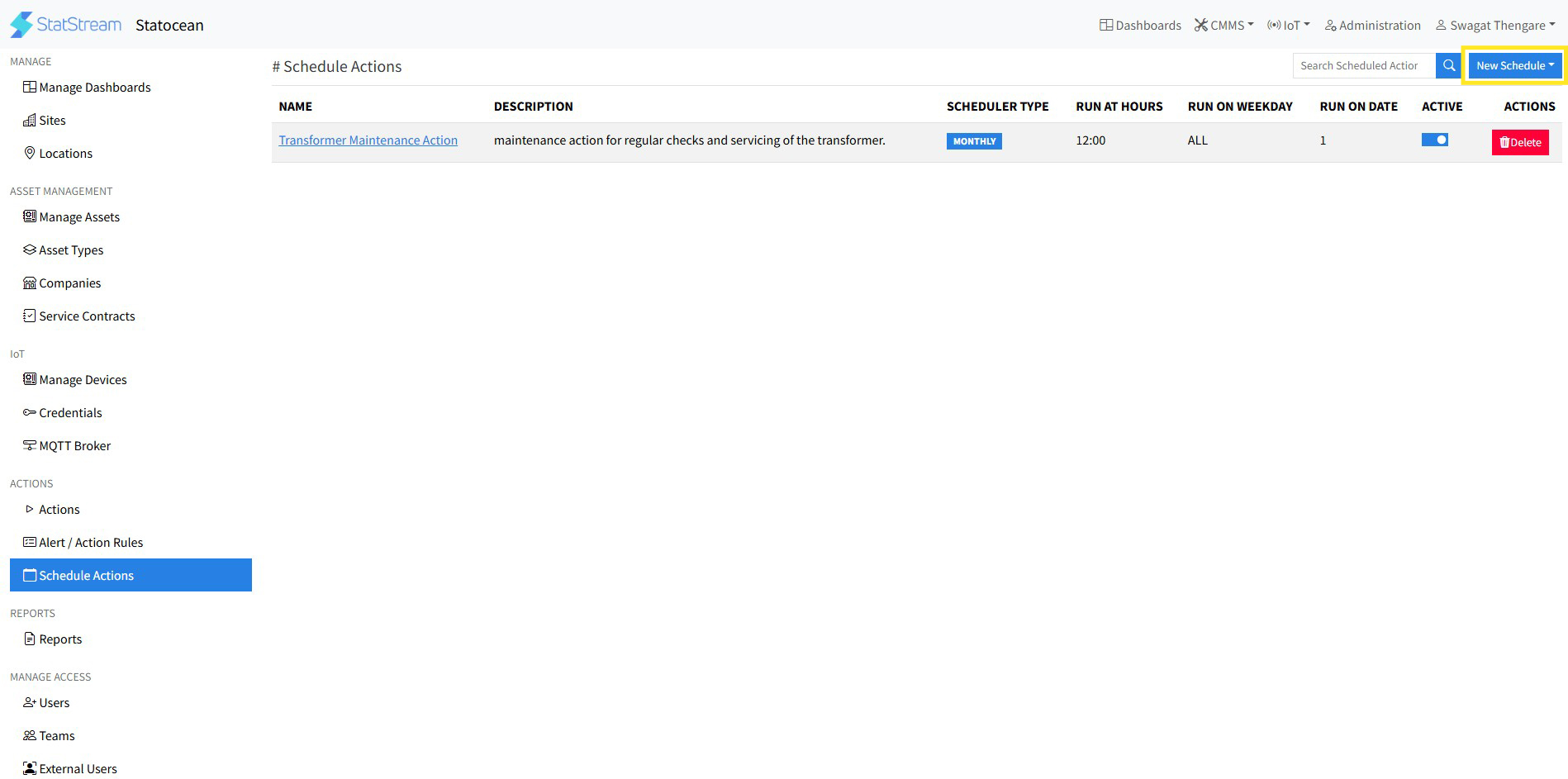
Task: Go to Dashboards in top navigation
Action: click(x=1140, y=26)
